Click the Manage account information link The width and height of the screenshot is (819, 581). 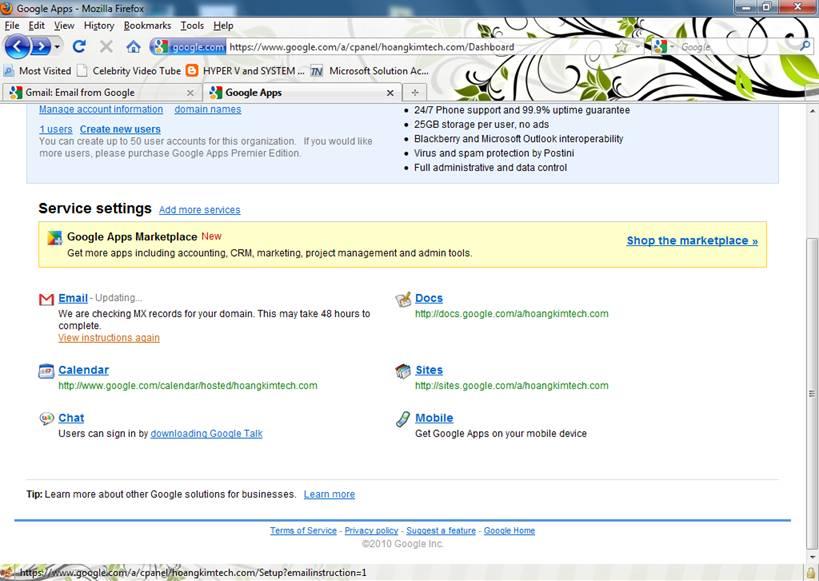tap(101, 109)
